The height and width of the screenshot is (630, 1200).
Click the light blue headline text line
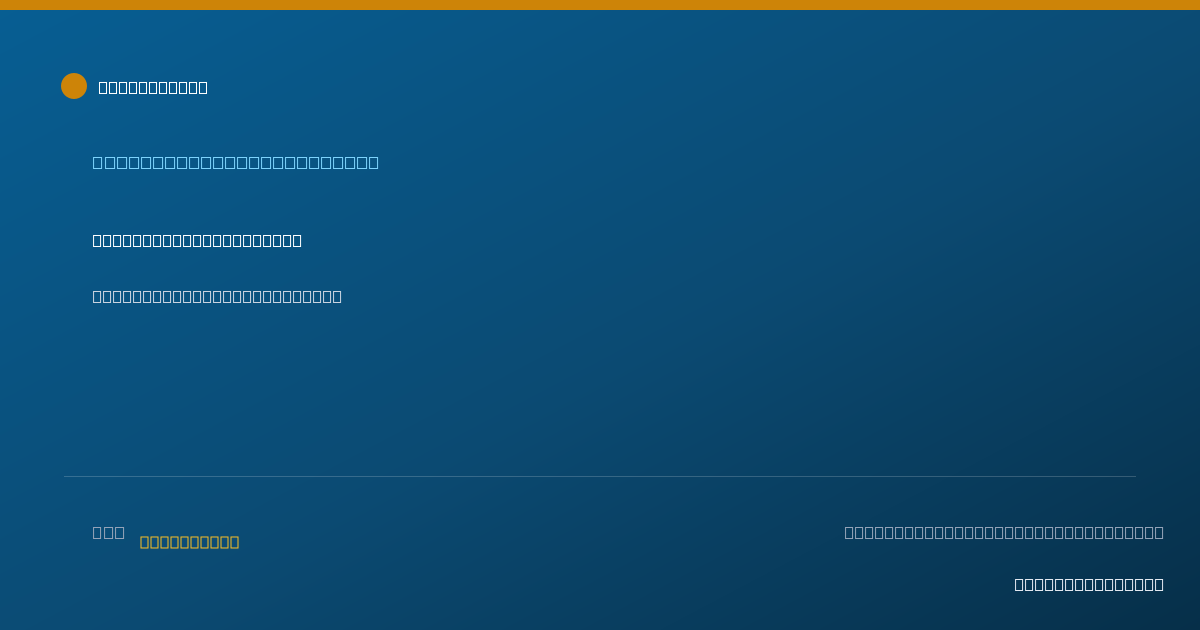coord(236,162)
